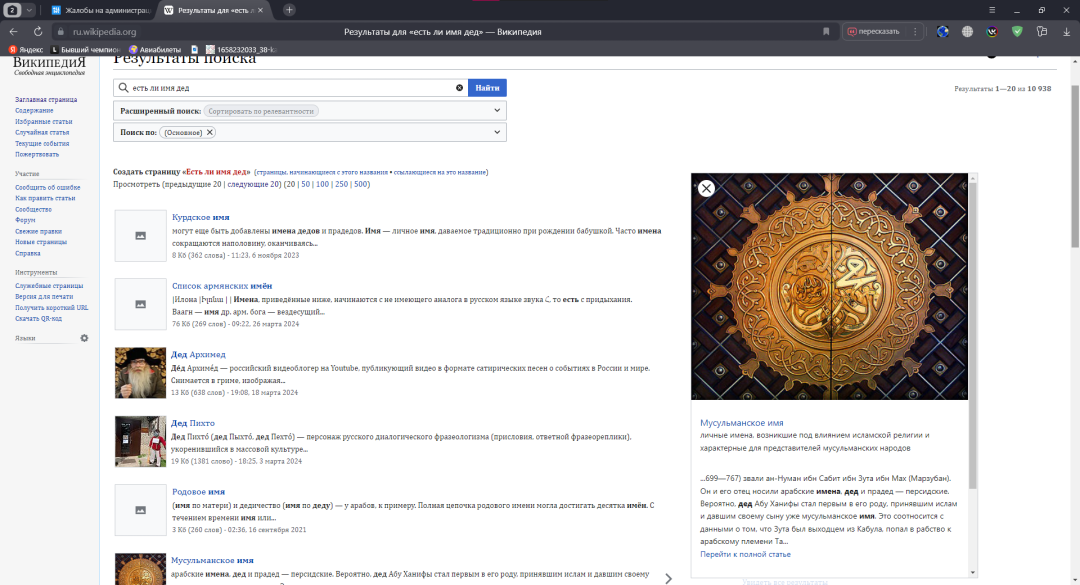Click the Википедия logo
The width and height of the screenshot is (1080, 585).
coord(50,65)
